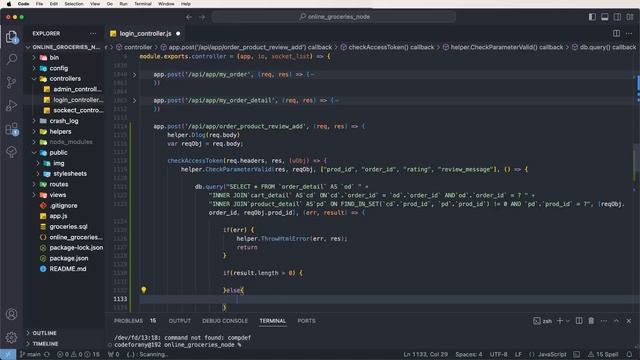Click the errors and warnings counter in status bar
This screenshot has width=640, height=360.
coord(78,354)
